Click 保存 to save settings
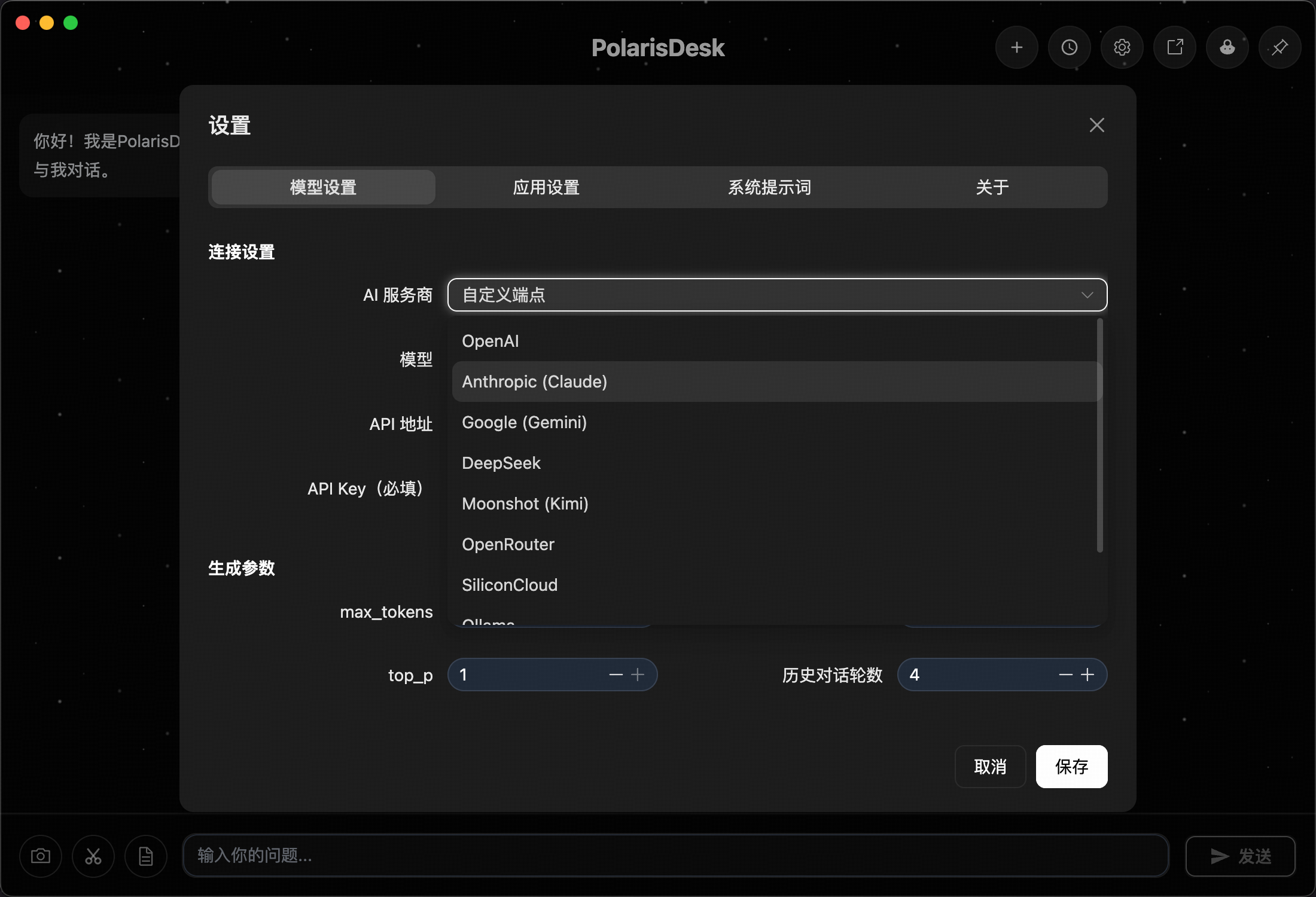This screenshot has width=1316, height=897. click(1071, 767)
